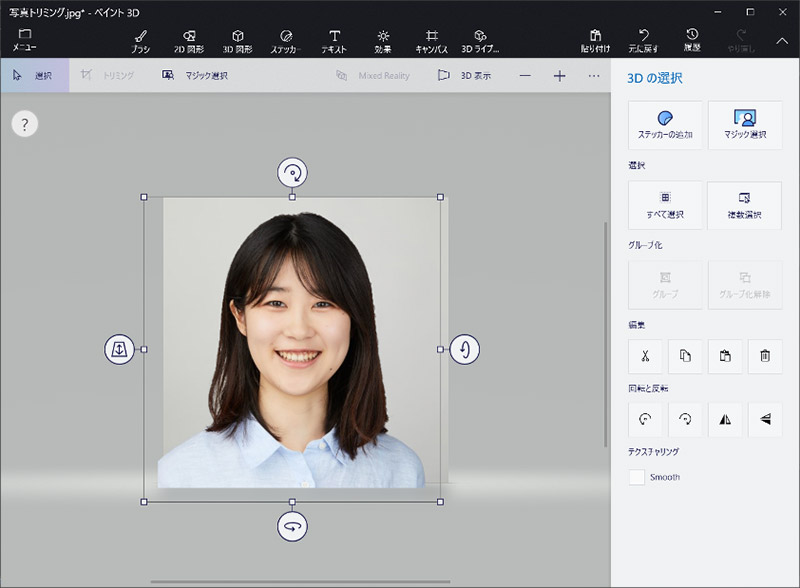Viewport: 800px width, 588px height.
Task: Click the ステッカーの追加 button
Action: (665, 125)
